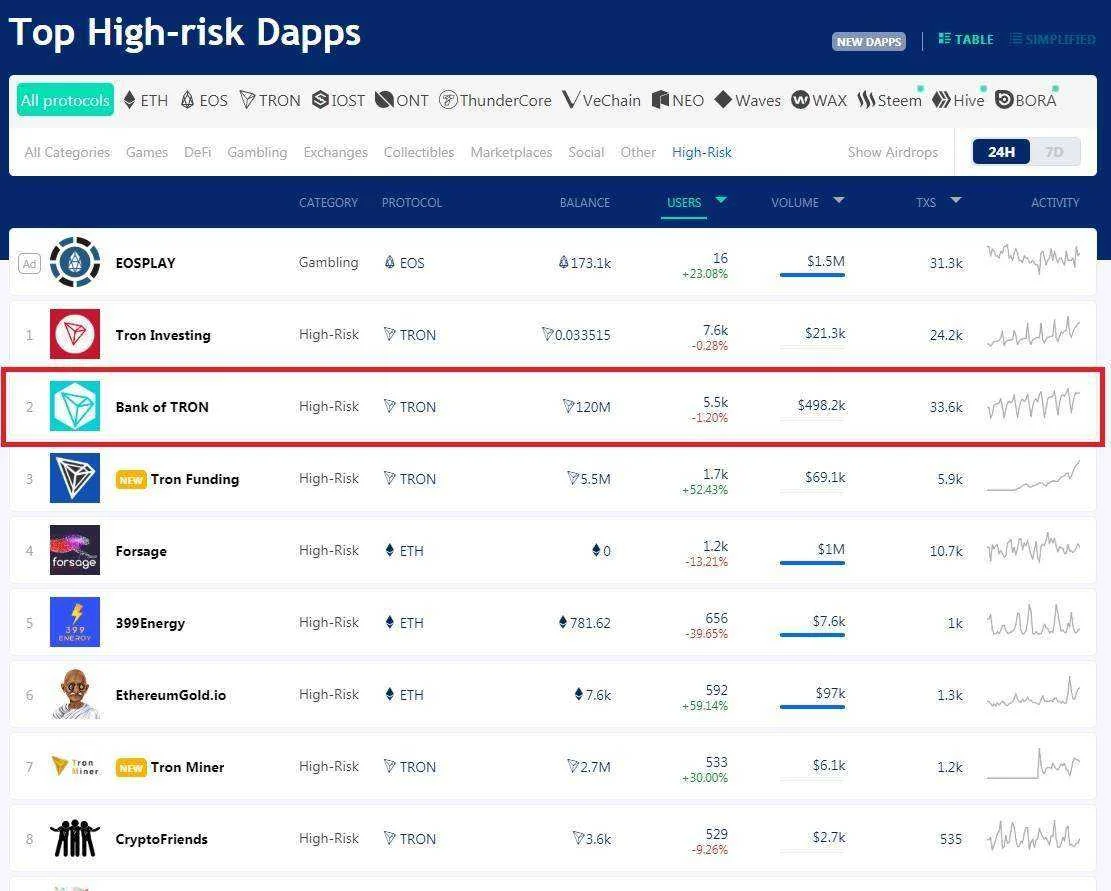Click the CryptoFriends silhouette logo
The image size is (1111, 891).
75,839
